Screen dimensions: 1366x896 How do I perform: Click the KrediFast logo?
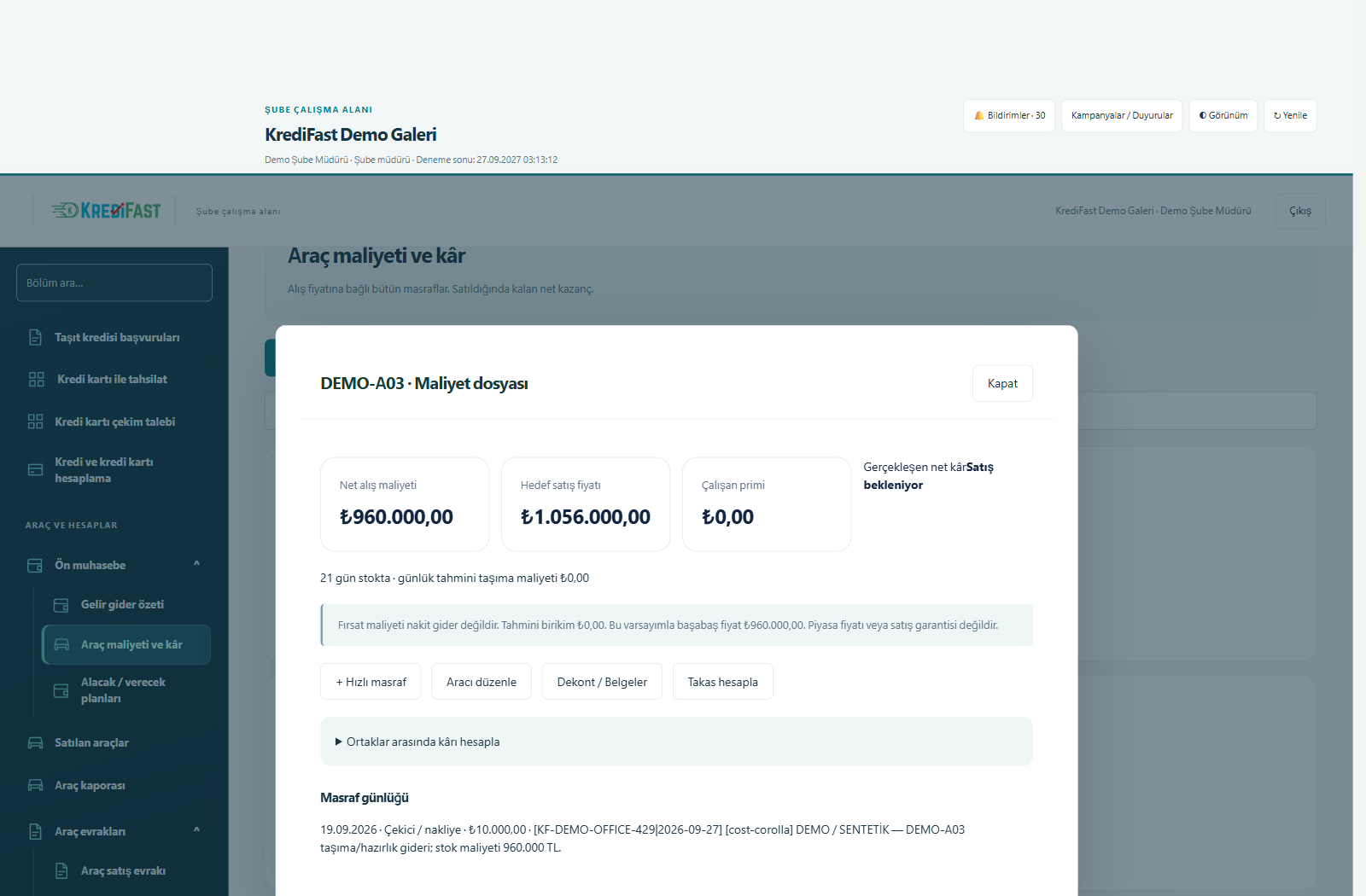click(106, 211)
